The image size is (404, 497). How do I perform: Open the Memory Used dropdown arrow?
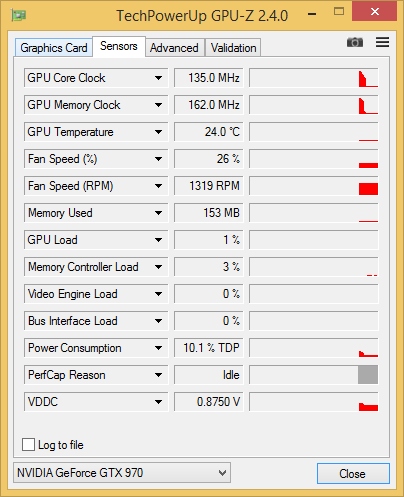click(158, 213)
